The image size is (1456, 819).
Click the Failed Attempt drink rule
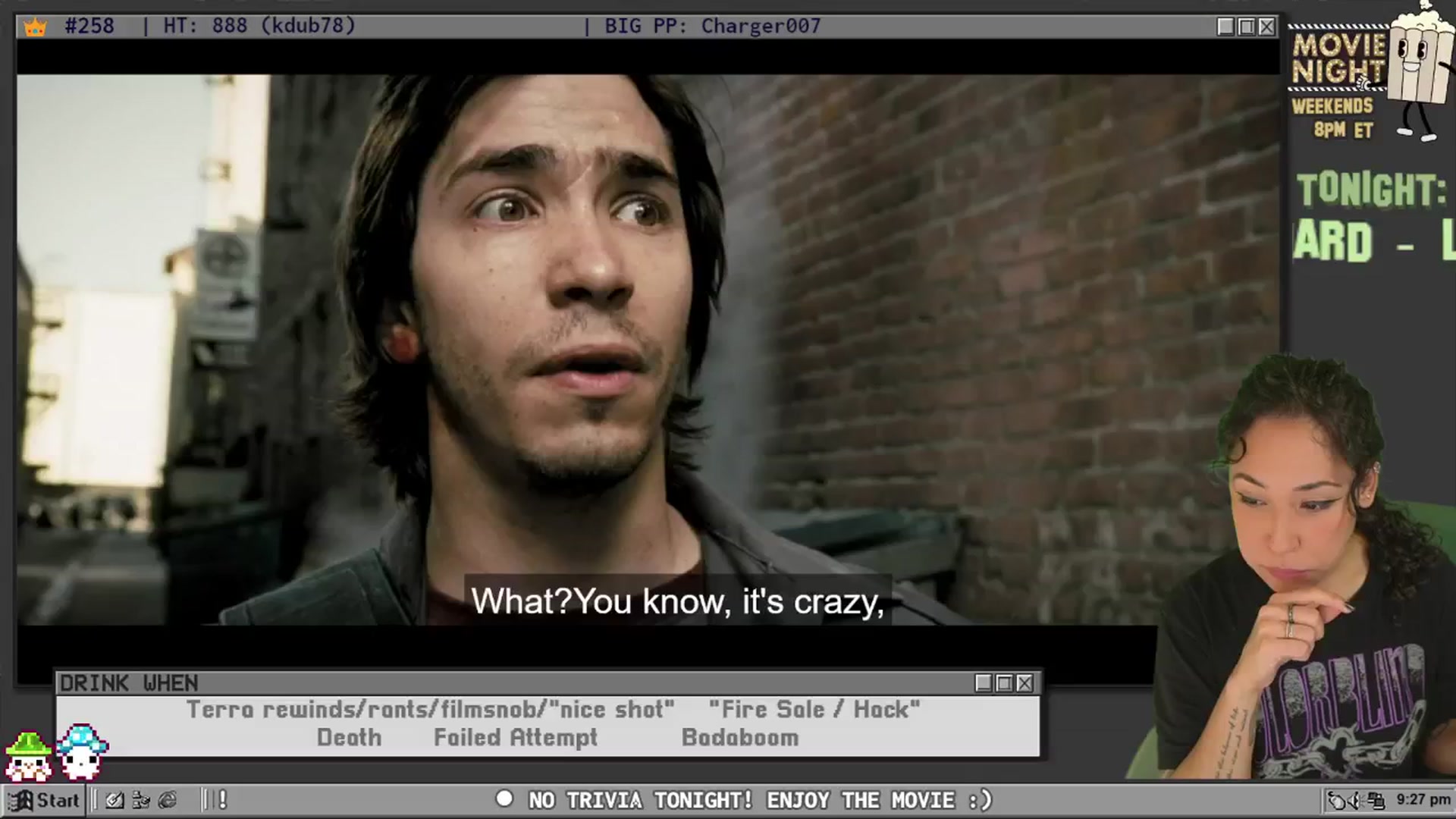click(x=516, y=738)
